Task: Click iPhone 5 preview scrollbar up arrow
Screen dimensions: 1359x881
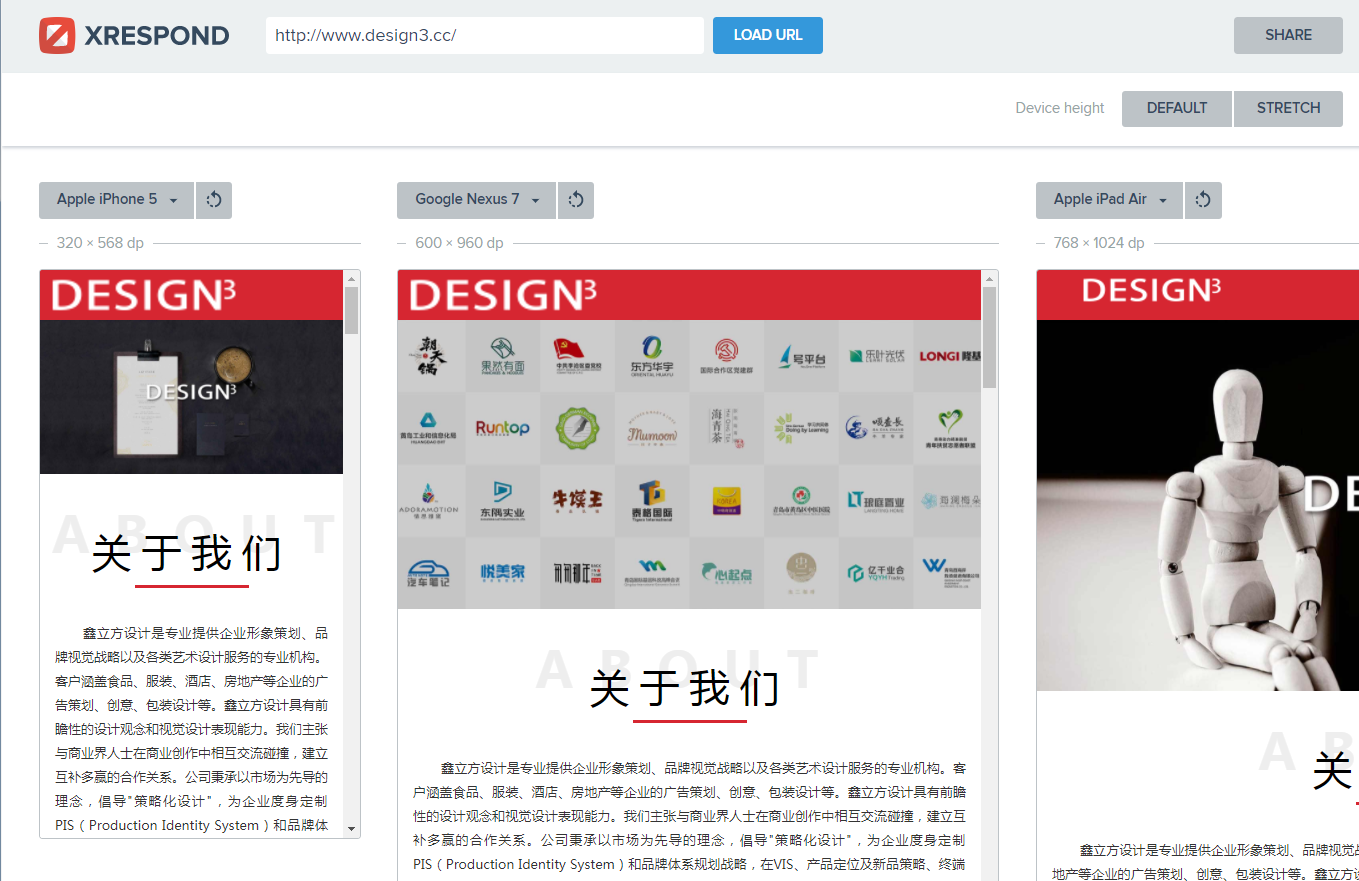Action: (351, 278)
